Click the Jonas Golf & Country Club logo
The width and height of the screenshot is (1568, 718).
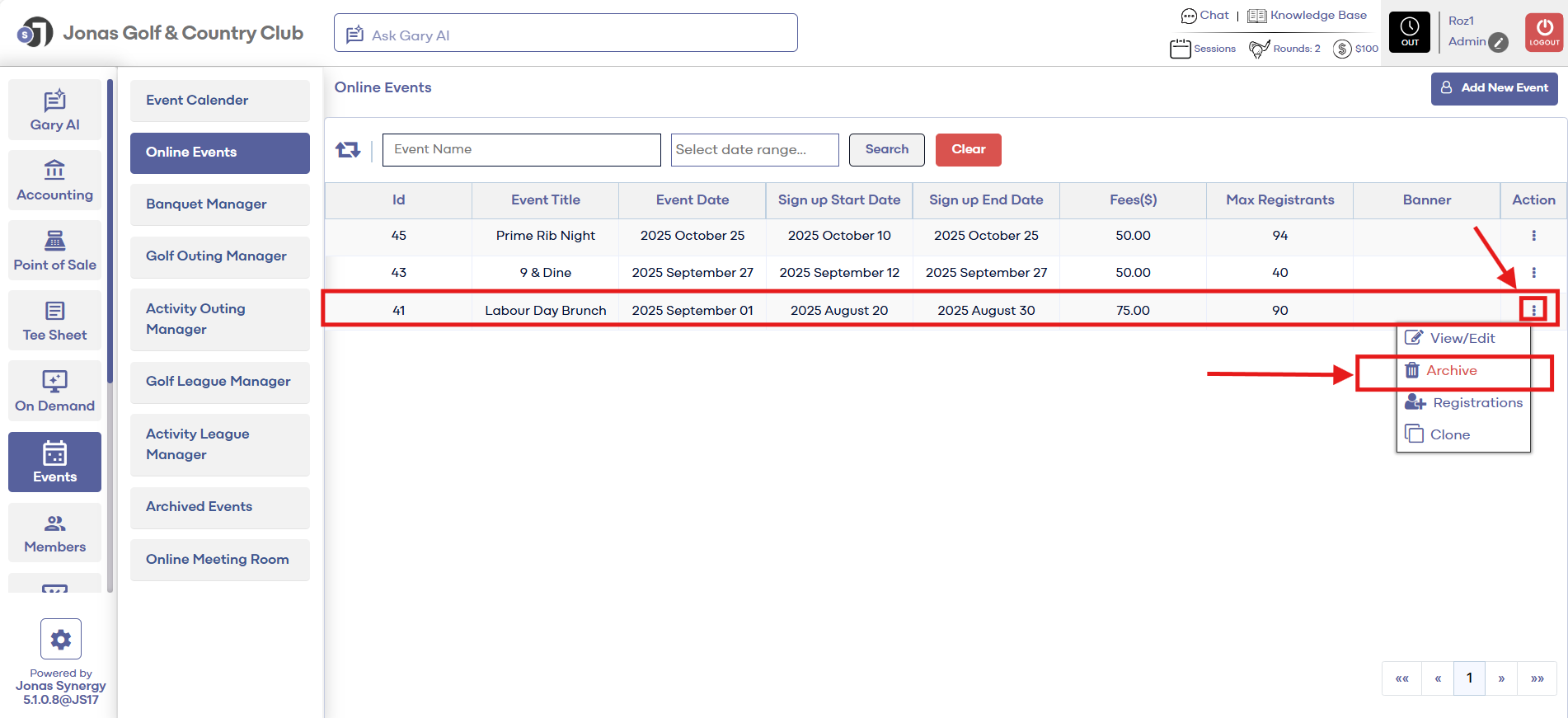coord(35,33)
